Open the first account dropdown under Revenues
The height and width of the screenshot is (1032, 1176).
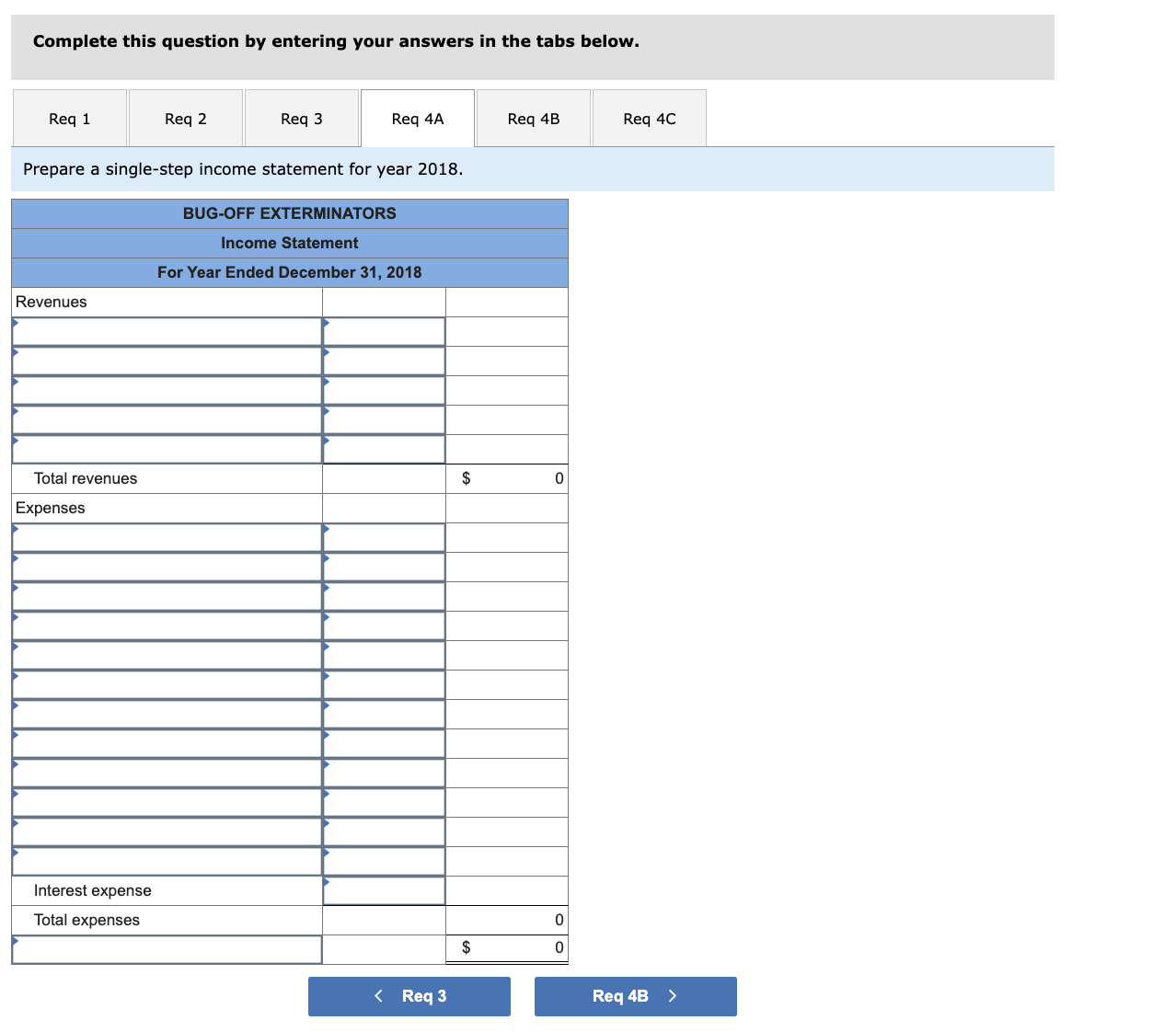[167, 331]
